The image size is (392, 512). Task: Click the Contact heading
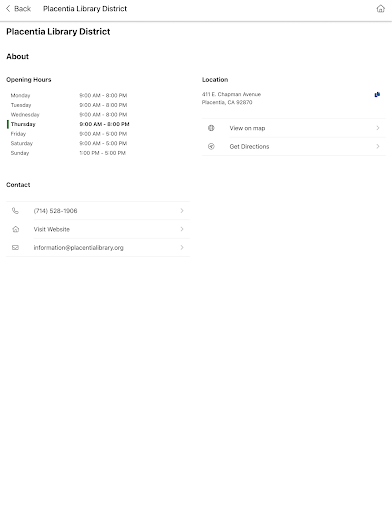(18, 185)
